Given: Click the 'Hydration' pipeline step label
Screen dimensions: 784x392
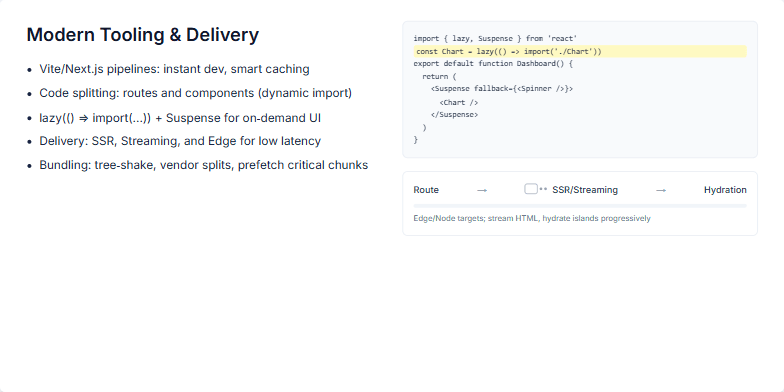Looking at the screenshot, I should coord(725,190).
